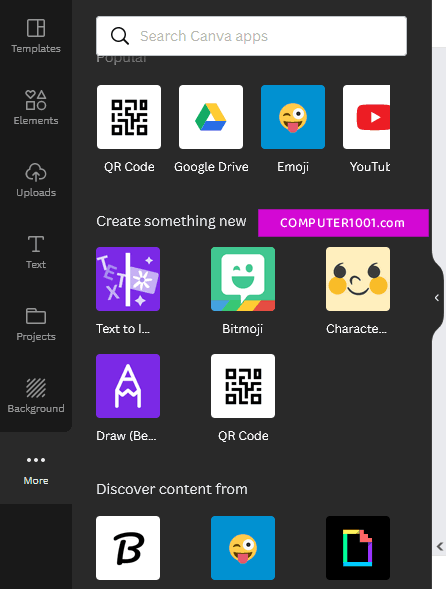The image size is (446, 589).
Task: Click the "Characte..." label
Action: pos(356,329)
